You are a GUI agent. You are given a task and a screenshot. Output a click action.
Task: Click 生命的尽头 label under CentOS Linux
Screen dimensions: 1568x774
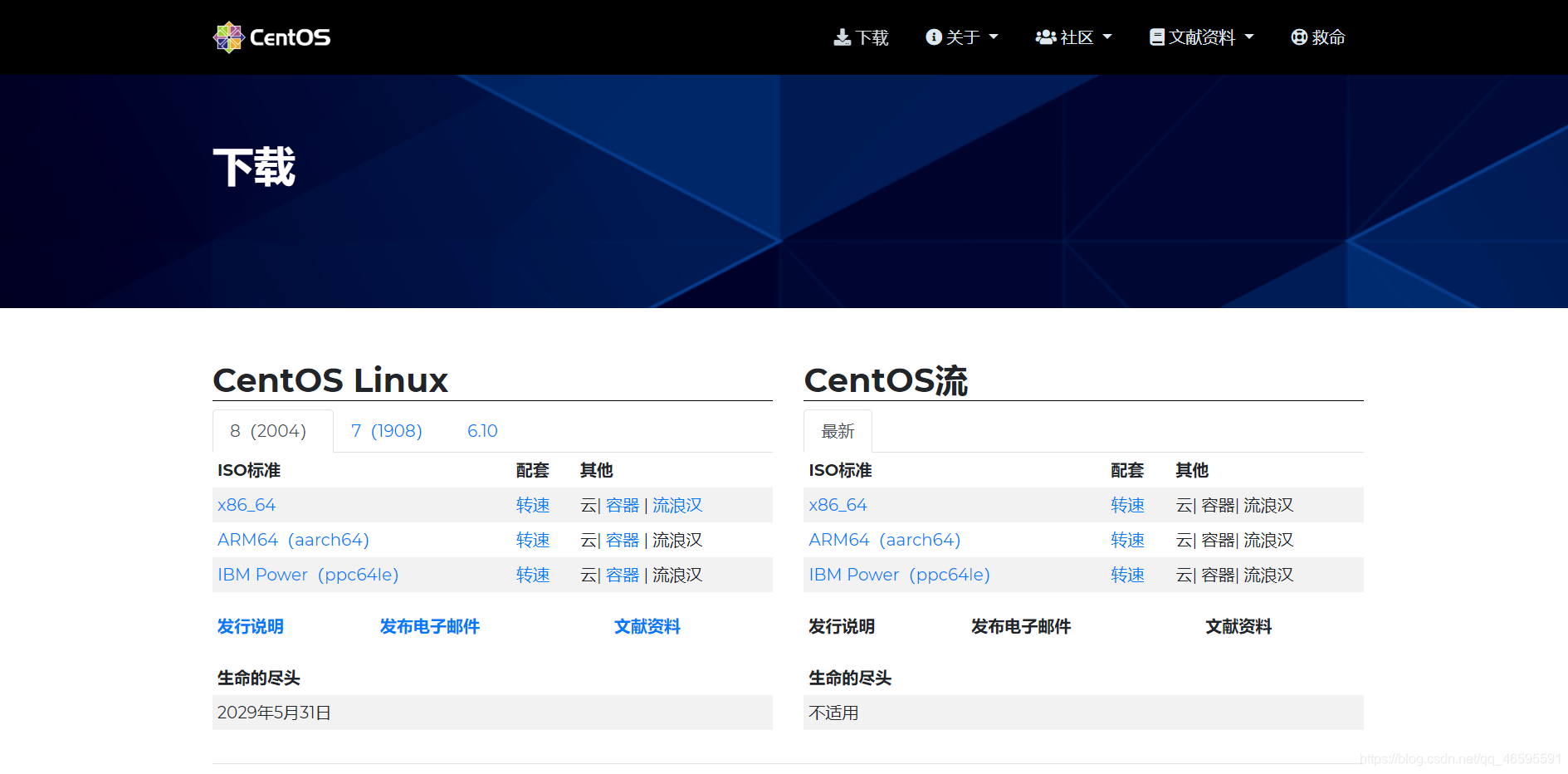pos(259,678)
